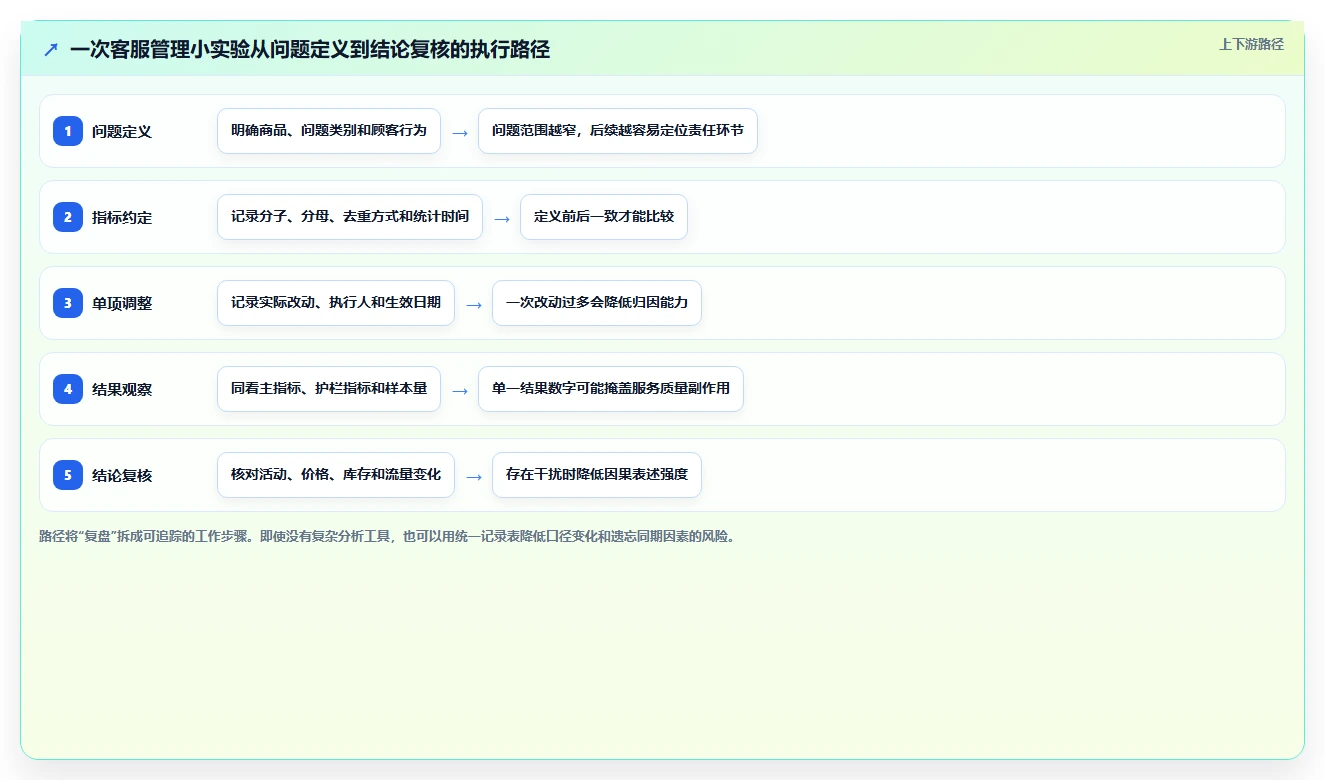1325x780 pixels.
Task: Click the 记录实际改动、执行人和生效日期 box
Action: (336, 303)
